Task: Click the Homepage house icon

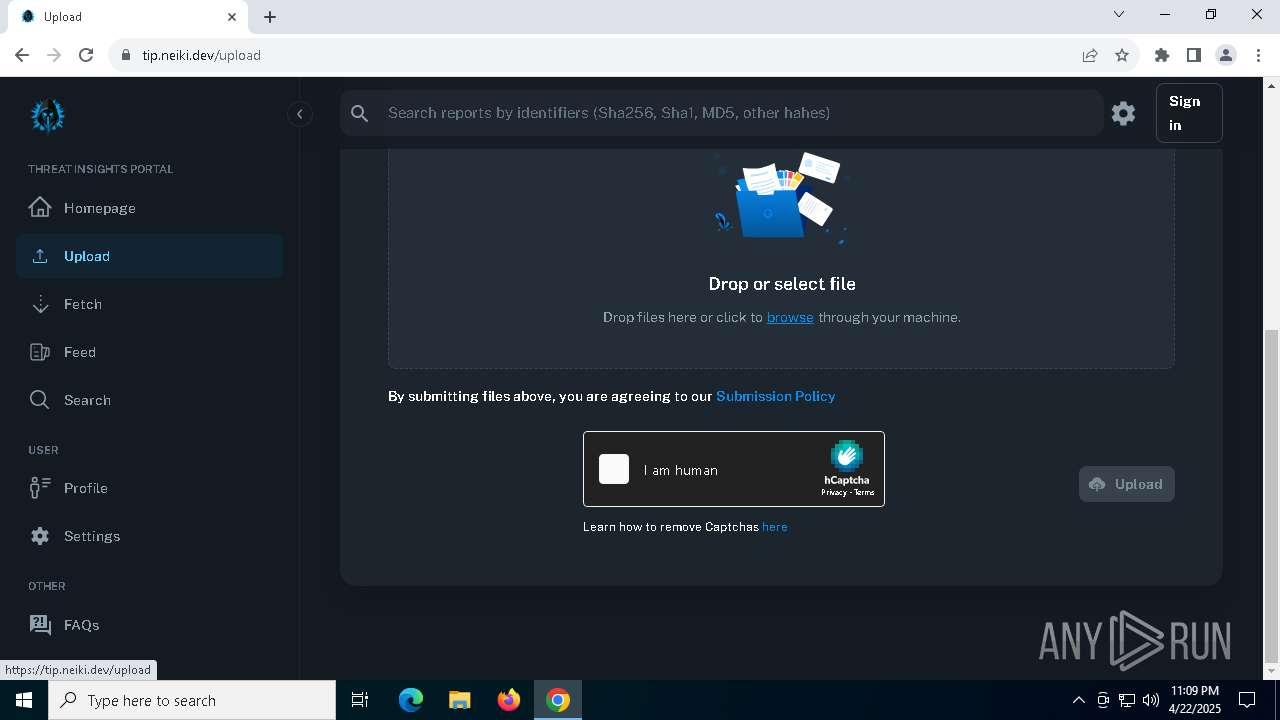Action: pyautogui.click(x=40, y=208)
